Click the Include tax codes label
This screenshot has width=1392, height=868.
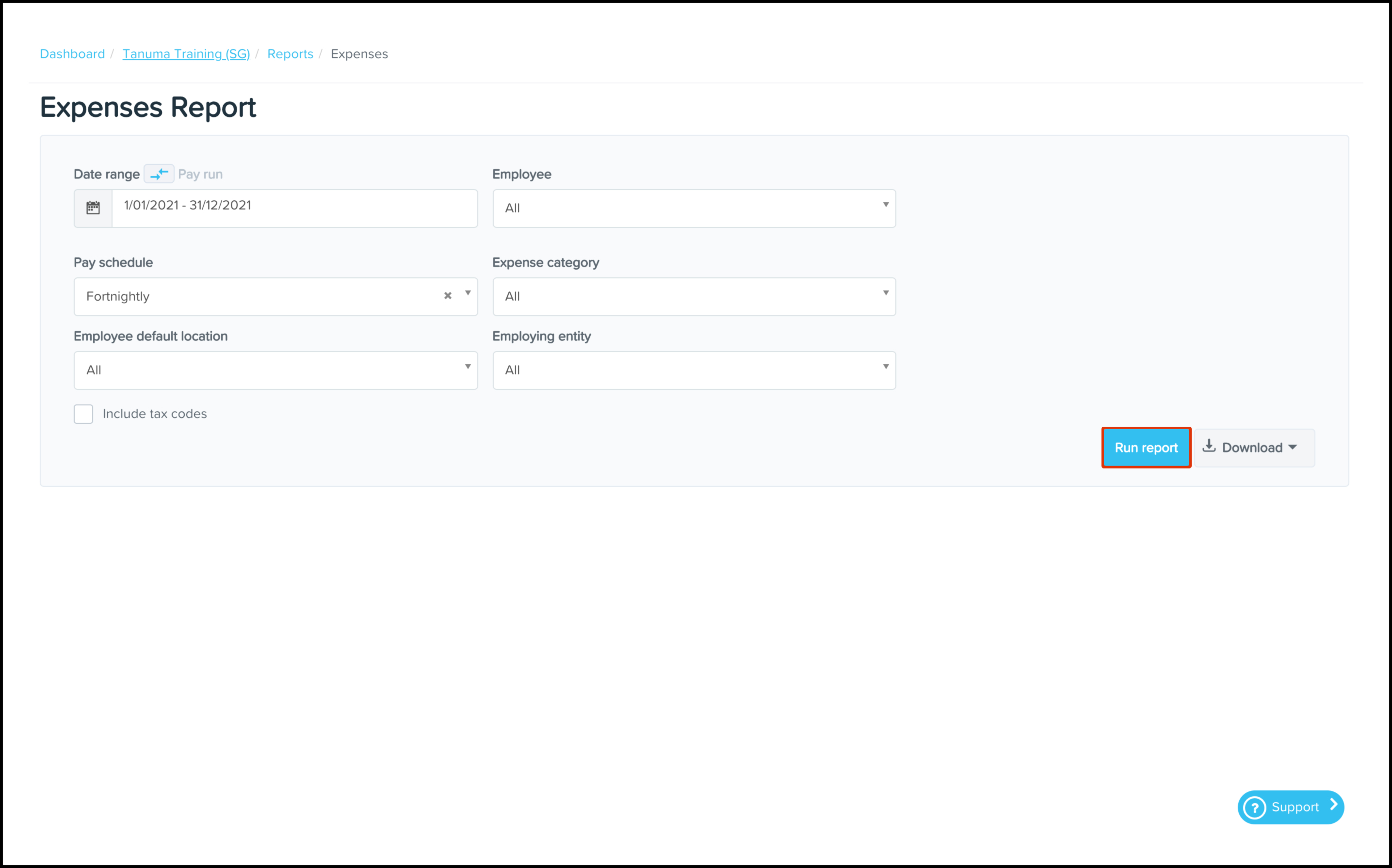point(154,414)
